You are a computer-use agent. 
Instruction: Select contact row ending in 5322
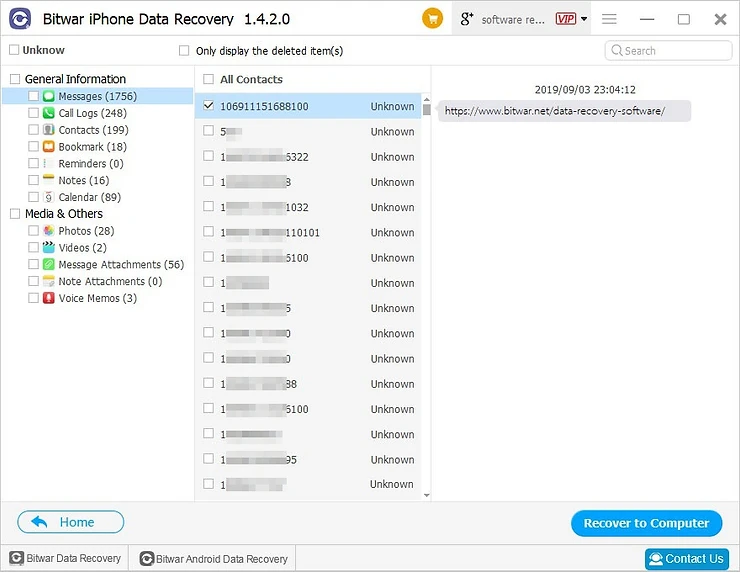click(308, 156)
